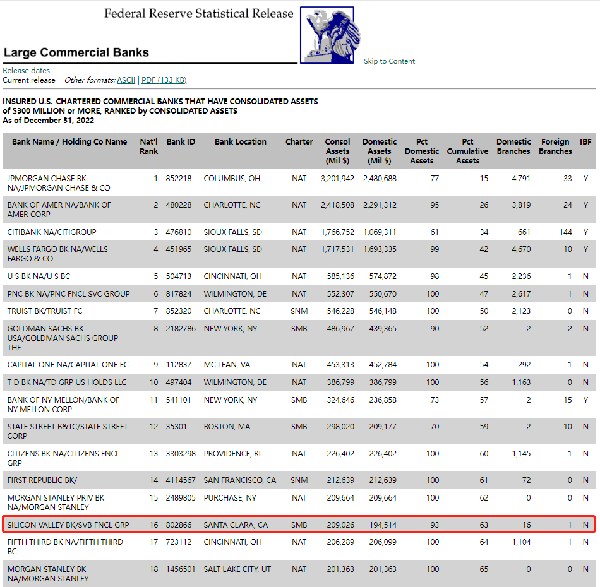Image resolution: width=600 pixels, height=587 pixels.
Task: Click PROVIDENCE, RI location cell
Action: point(232,454)
